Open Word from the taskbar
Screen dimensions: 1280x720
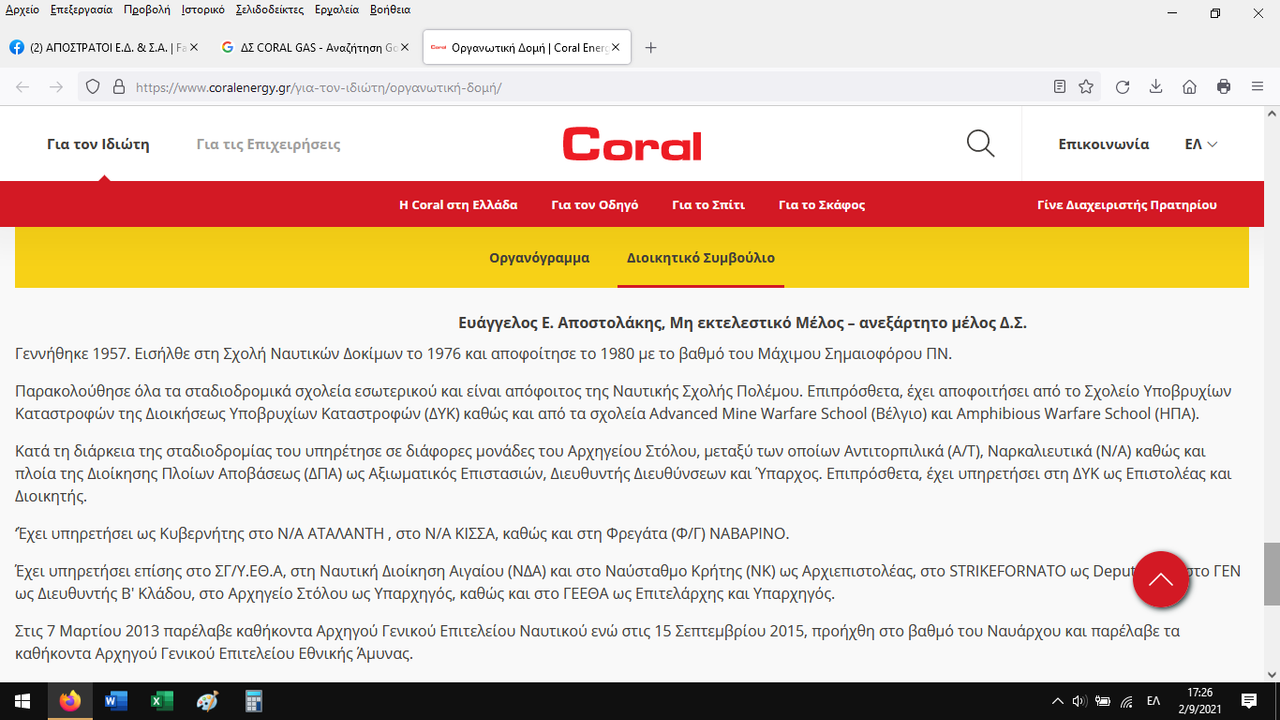click(x=116, y=701)
